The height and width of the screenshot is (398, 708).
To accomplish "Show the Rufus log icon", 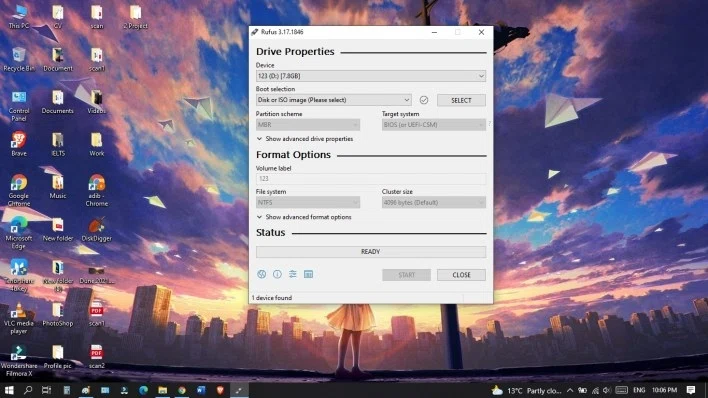I will pyautogui.click(x=308, y=274).
